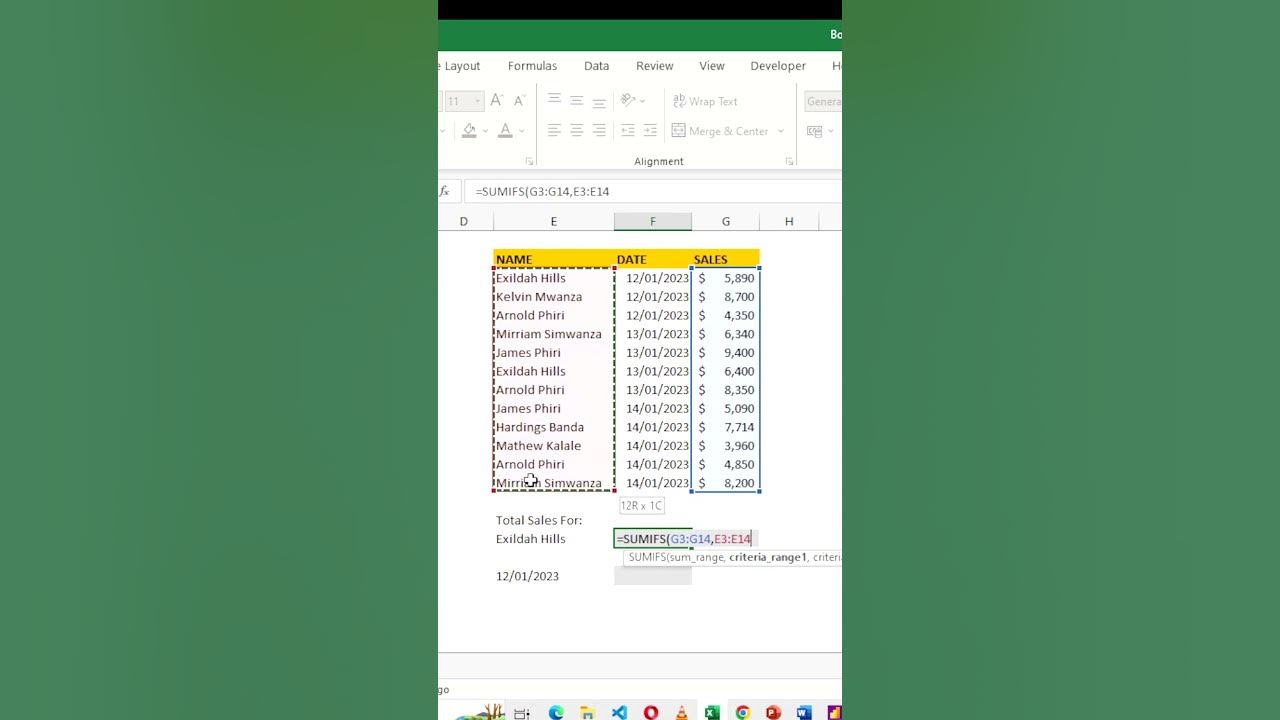Click in the formula bar showing =SUMIFS
The width and height of the screenshot is (1280, 720).
[x=655, y=191]
